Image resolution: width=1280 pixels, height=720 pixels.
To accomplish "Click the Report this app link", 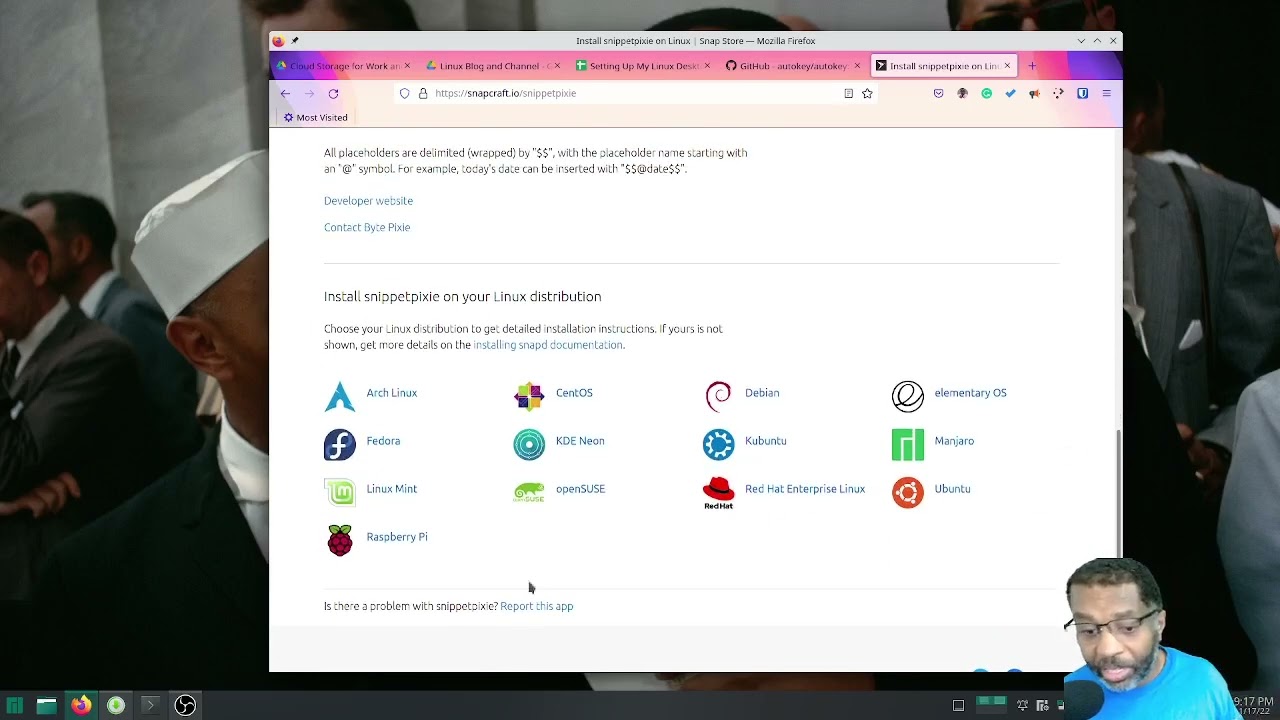I will tap(536, 606).
